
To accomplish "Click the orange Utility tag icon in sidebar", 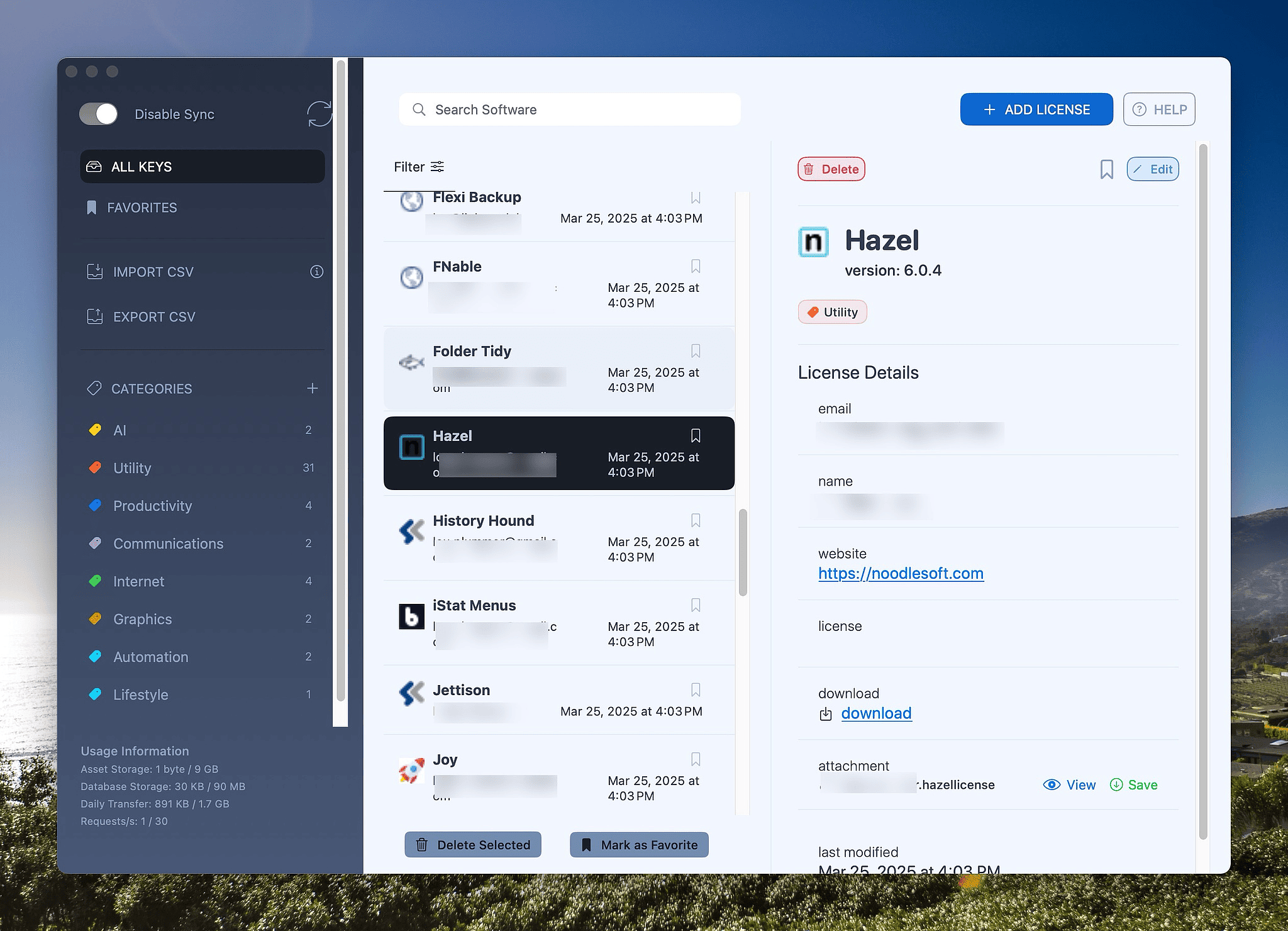I will pyautogui.click(x=95, y=467).
